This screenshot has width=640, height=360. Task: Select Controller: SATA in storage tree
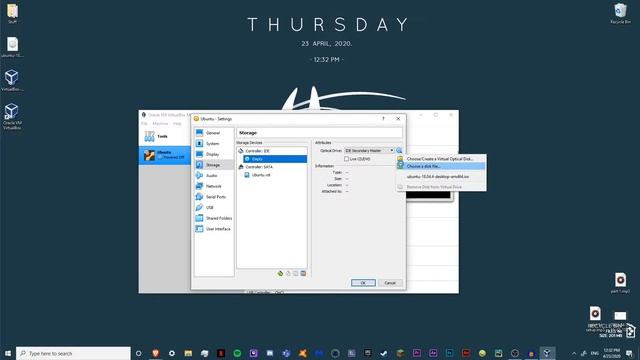point(259,167)
